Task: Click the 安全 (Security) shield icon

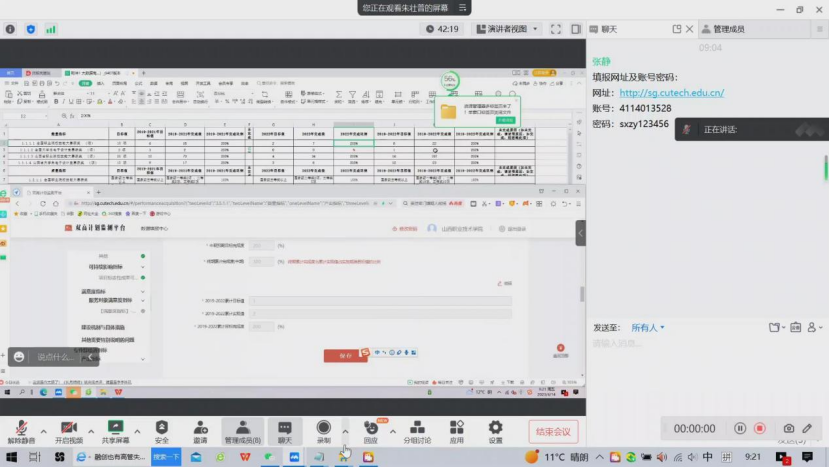Action: tap(161, 428)
